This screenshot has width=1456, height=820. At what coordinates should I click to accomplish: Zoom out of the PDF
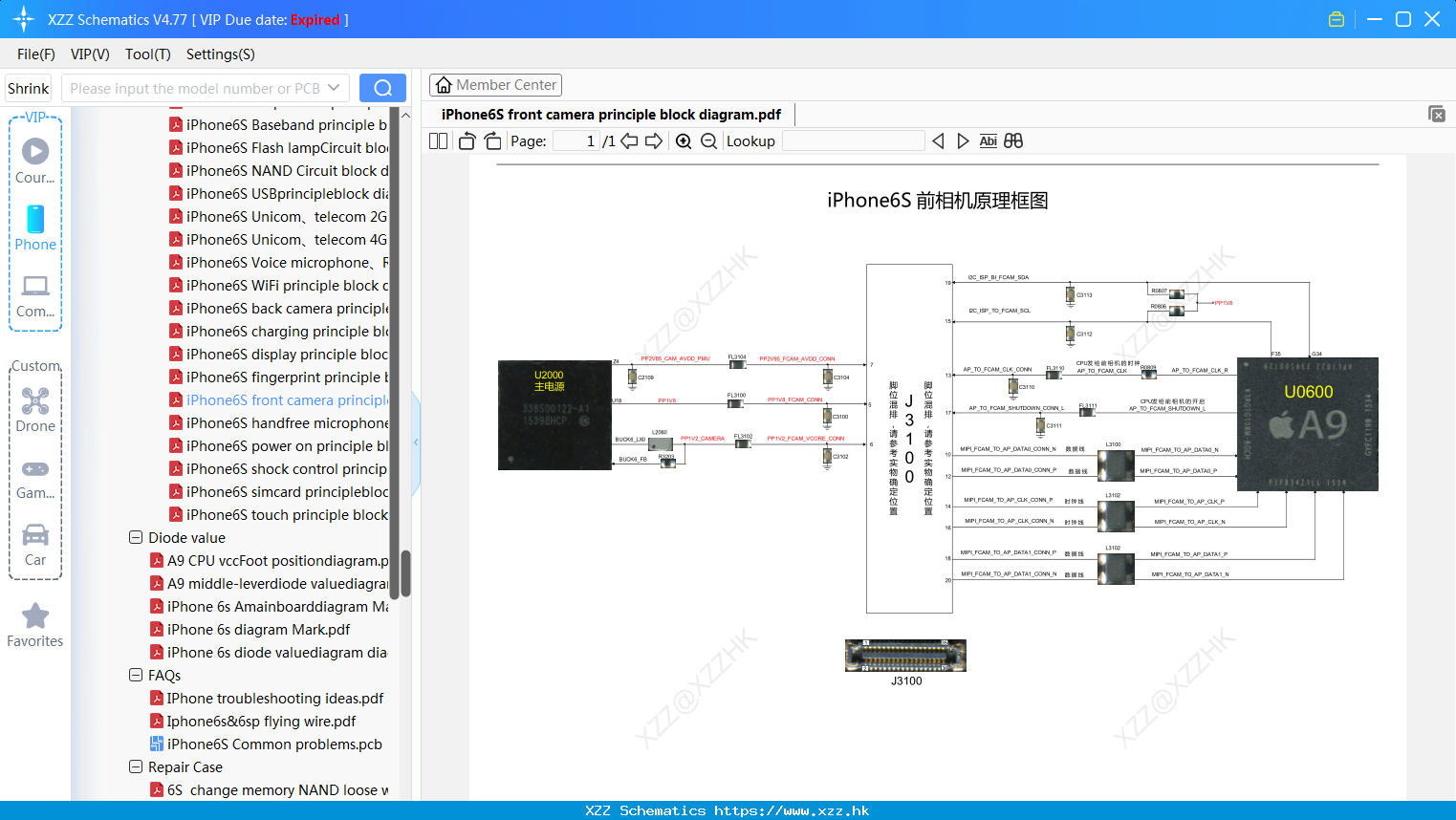(708, 141)
